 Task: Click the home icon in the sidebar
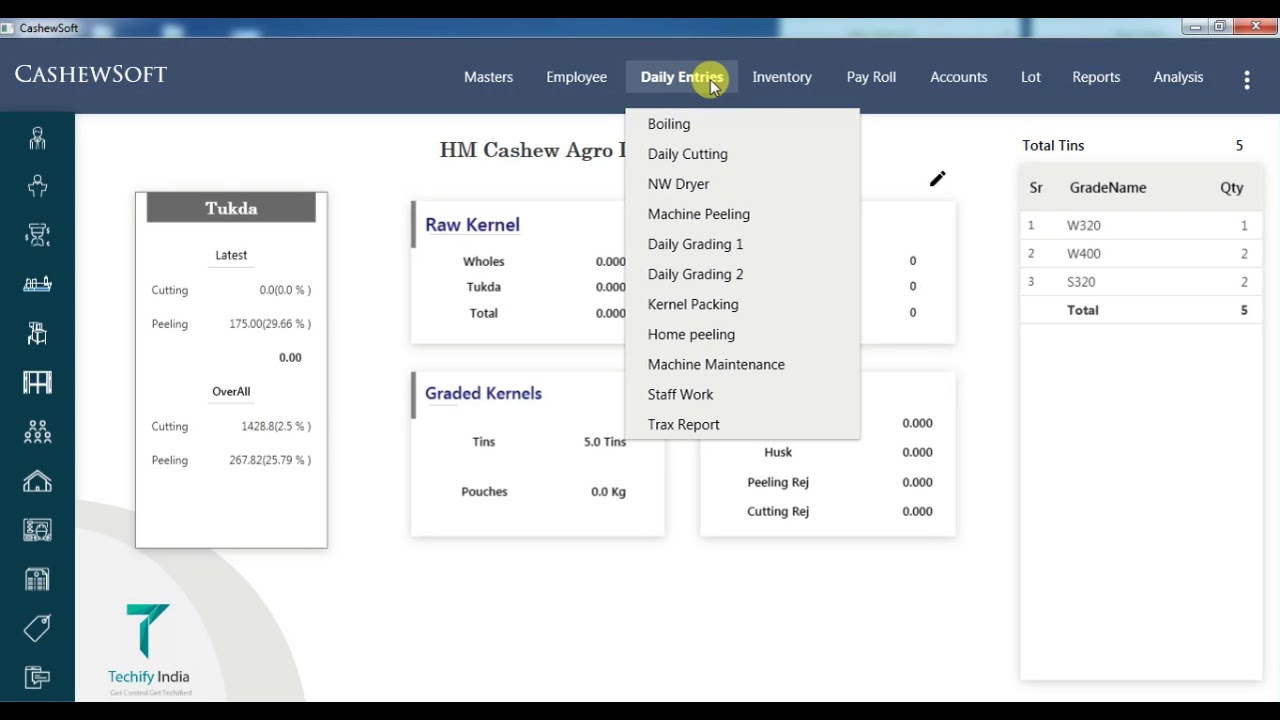click(x=37, y=481)
